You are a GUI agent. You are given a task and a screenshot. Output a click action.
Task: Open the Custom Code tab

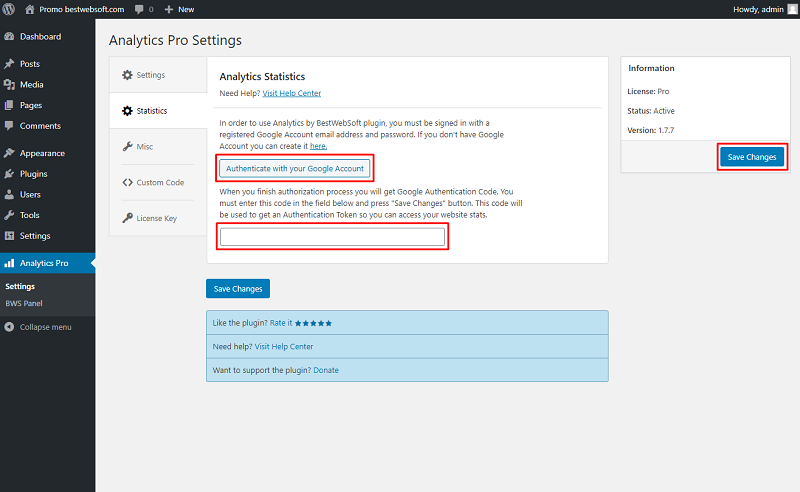click(158, 182)
